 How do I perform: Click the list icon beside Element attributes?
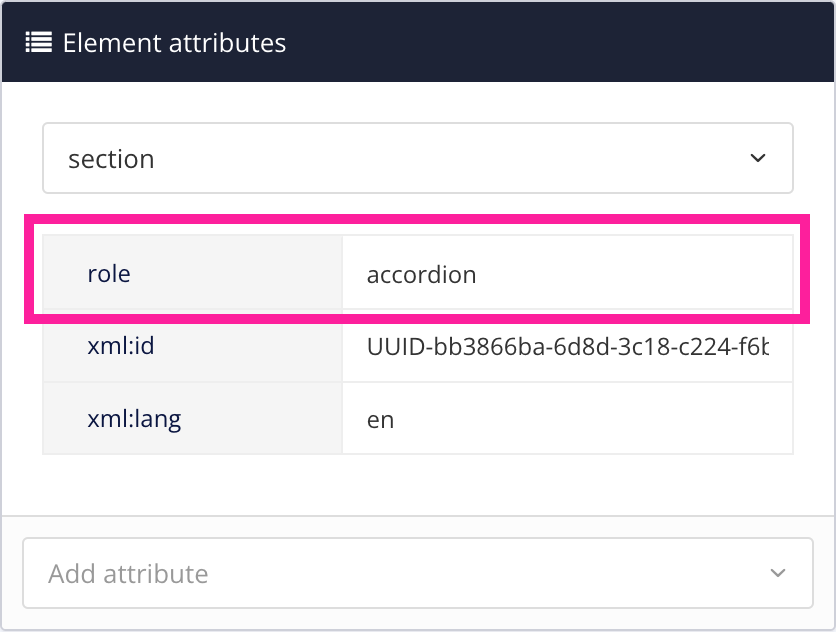click(38, 43)
